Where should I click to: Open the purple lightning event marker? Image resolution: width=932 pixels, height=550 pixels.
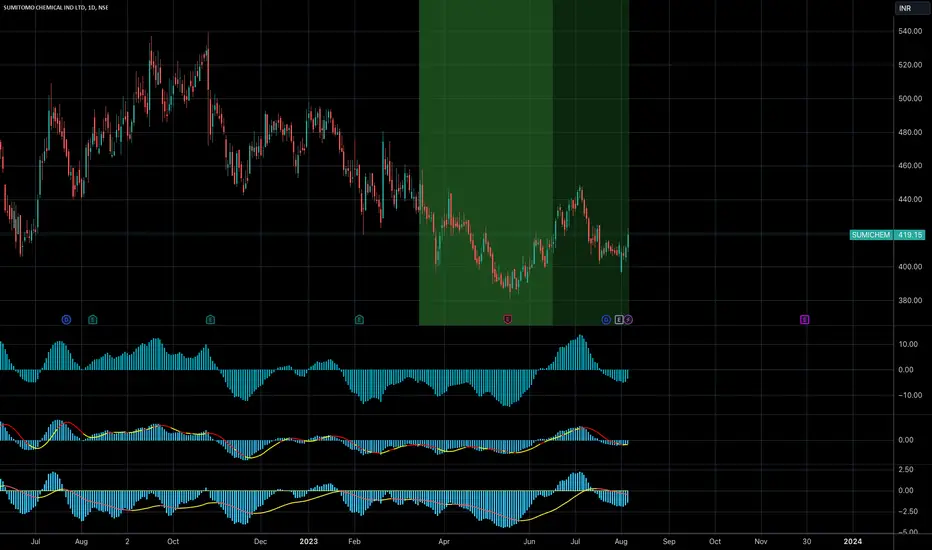(x=628, y=320)
